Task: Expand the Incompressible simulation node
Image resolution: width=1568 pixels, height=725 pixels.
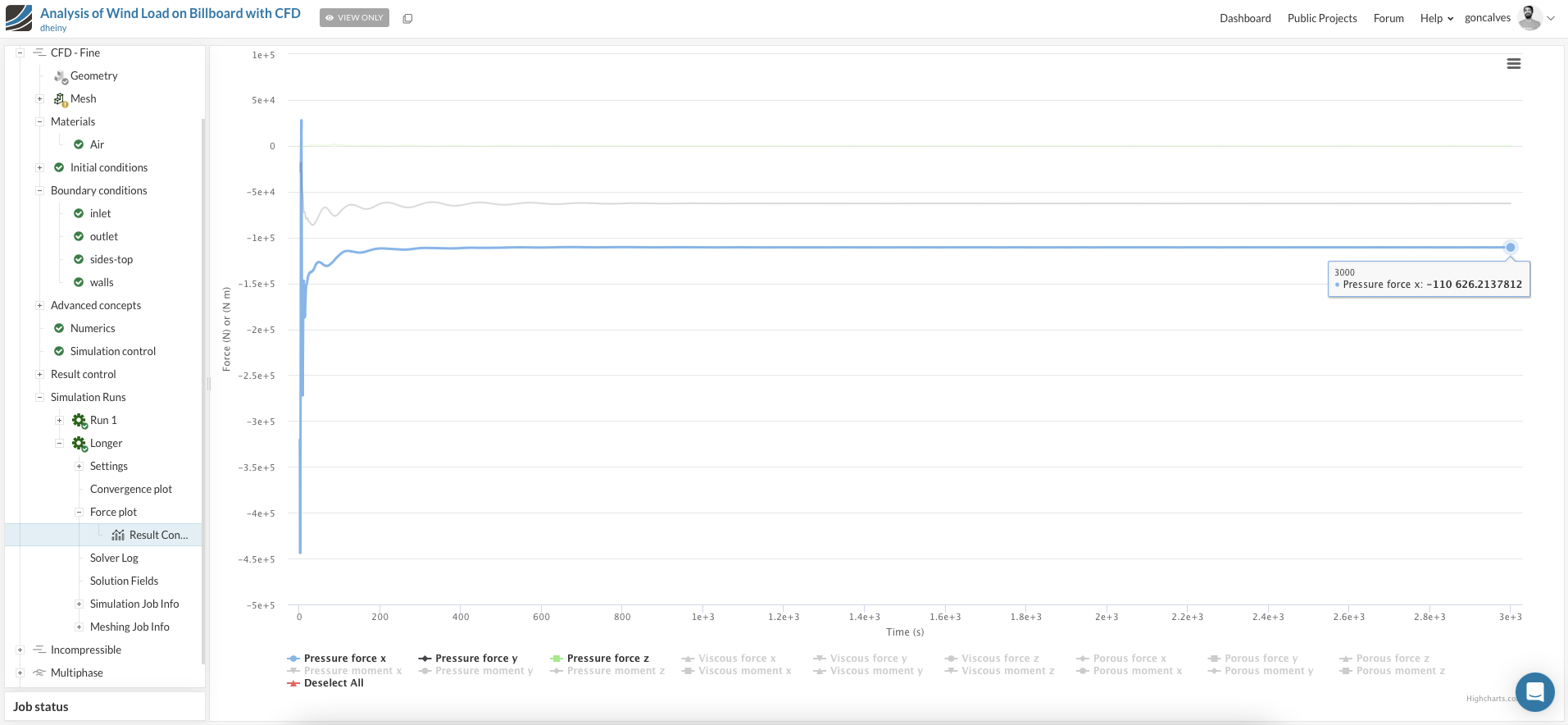Action: tap(20, 650)
